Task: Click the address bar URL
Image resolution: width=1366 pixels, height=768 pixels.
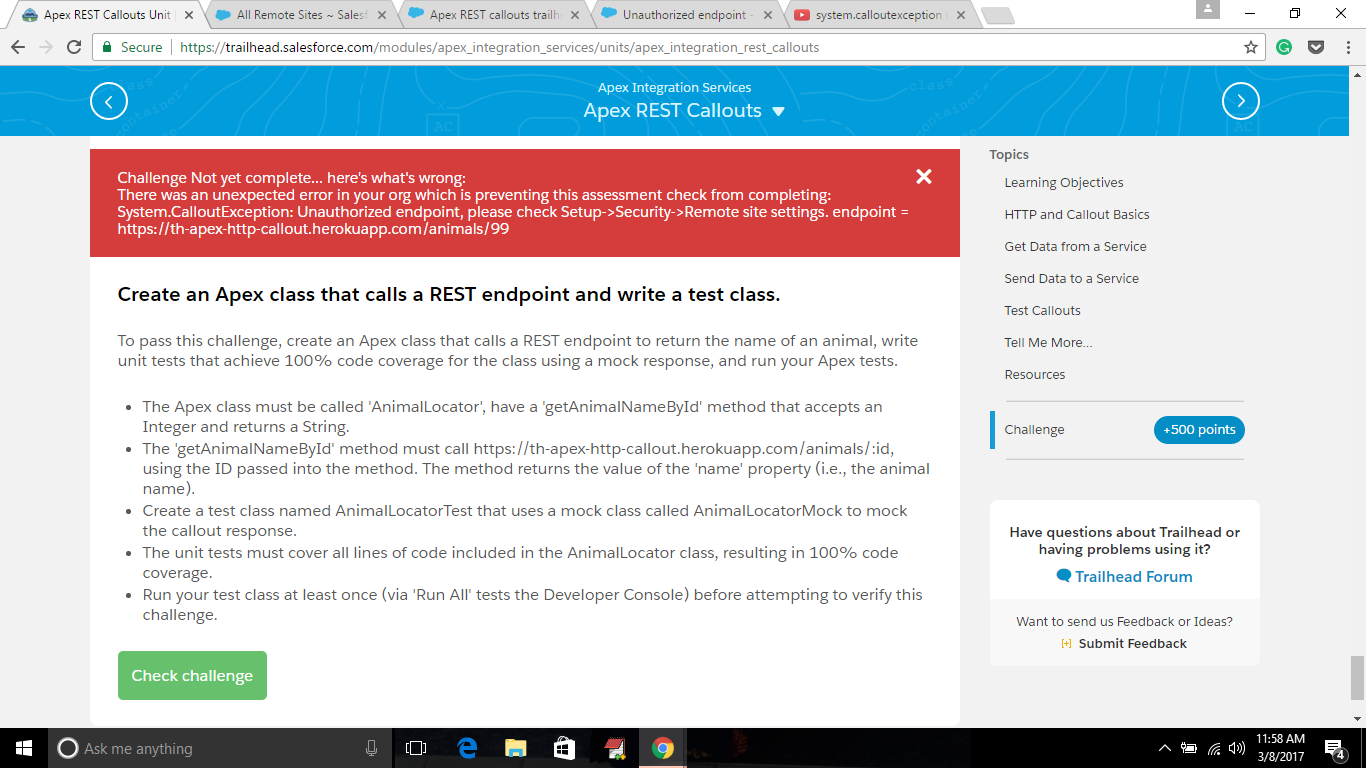Action: pyautogui.click(x=499, y=47)
